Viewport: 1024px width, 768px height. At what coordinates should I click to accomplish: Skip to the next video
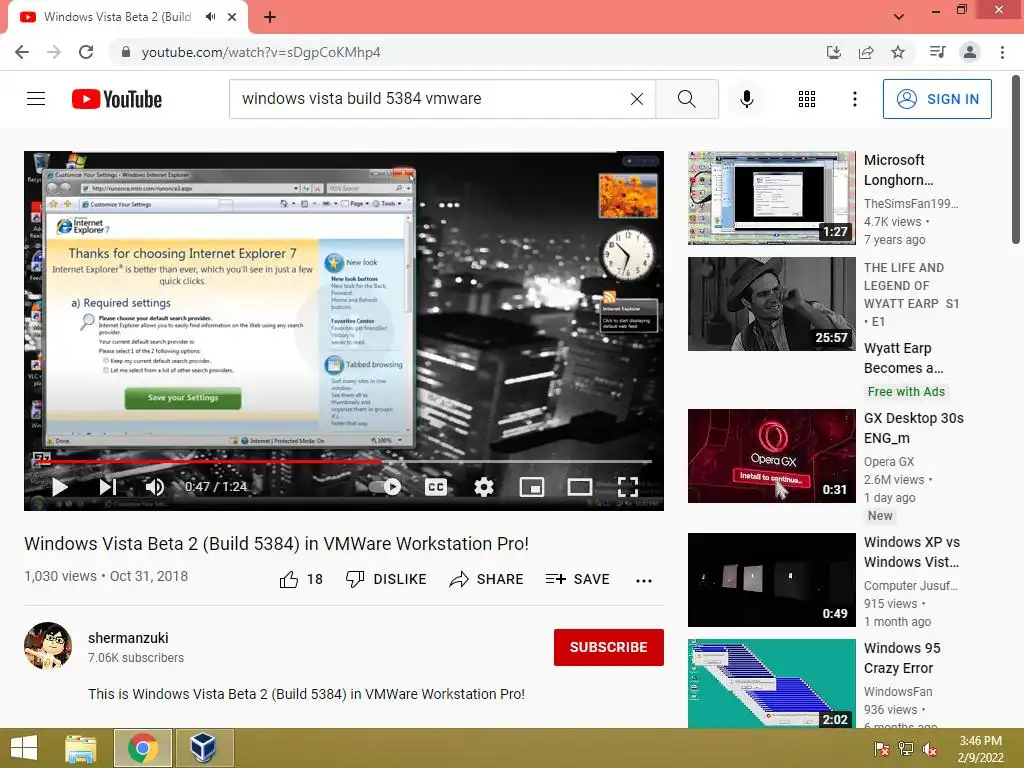(x=107, y=487)
